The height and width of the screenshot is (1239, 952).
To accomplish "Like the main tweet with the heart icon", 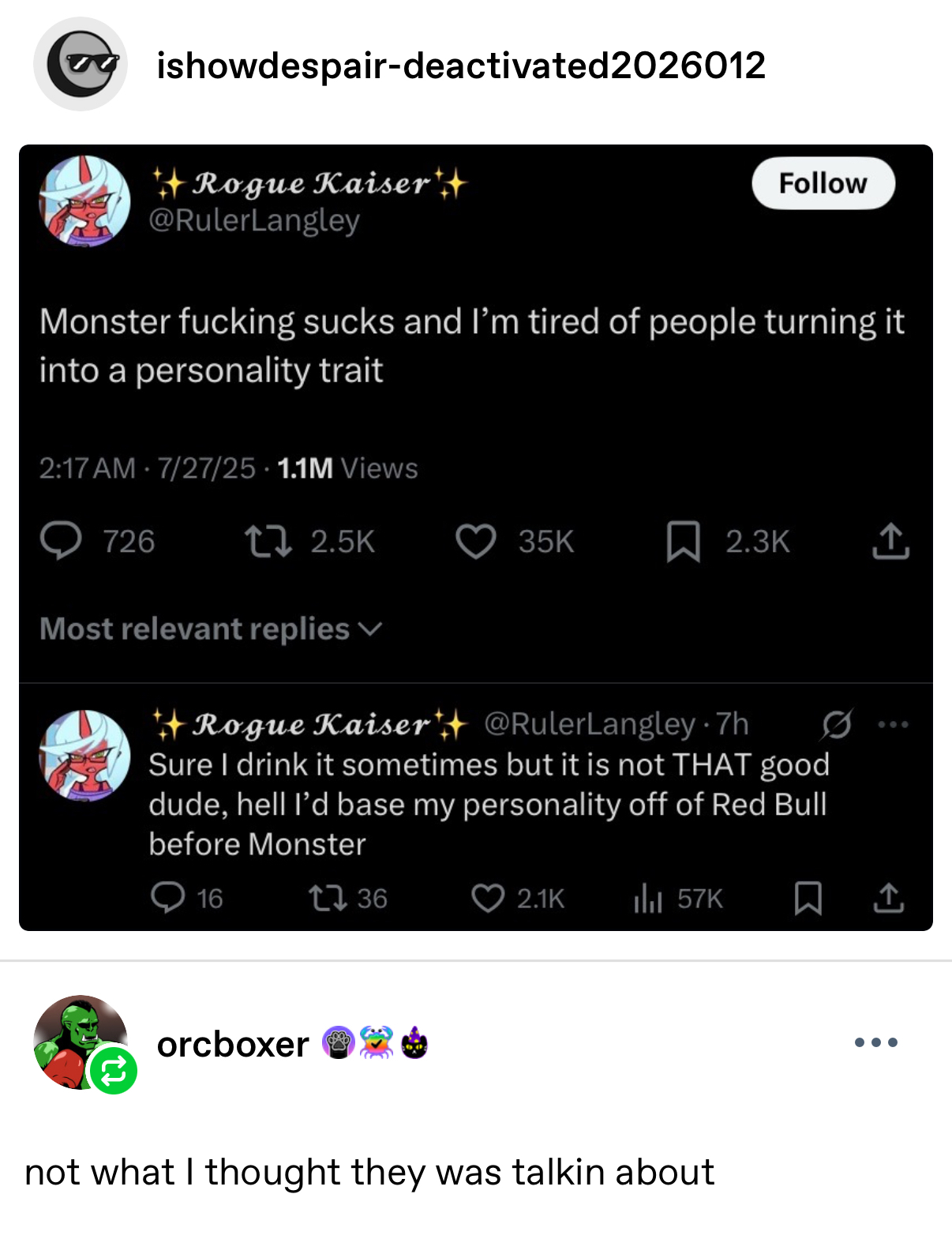I will (476, 542).
